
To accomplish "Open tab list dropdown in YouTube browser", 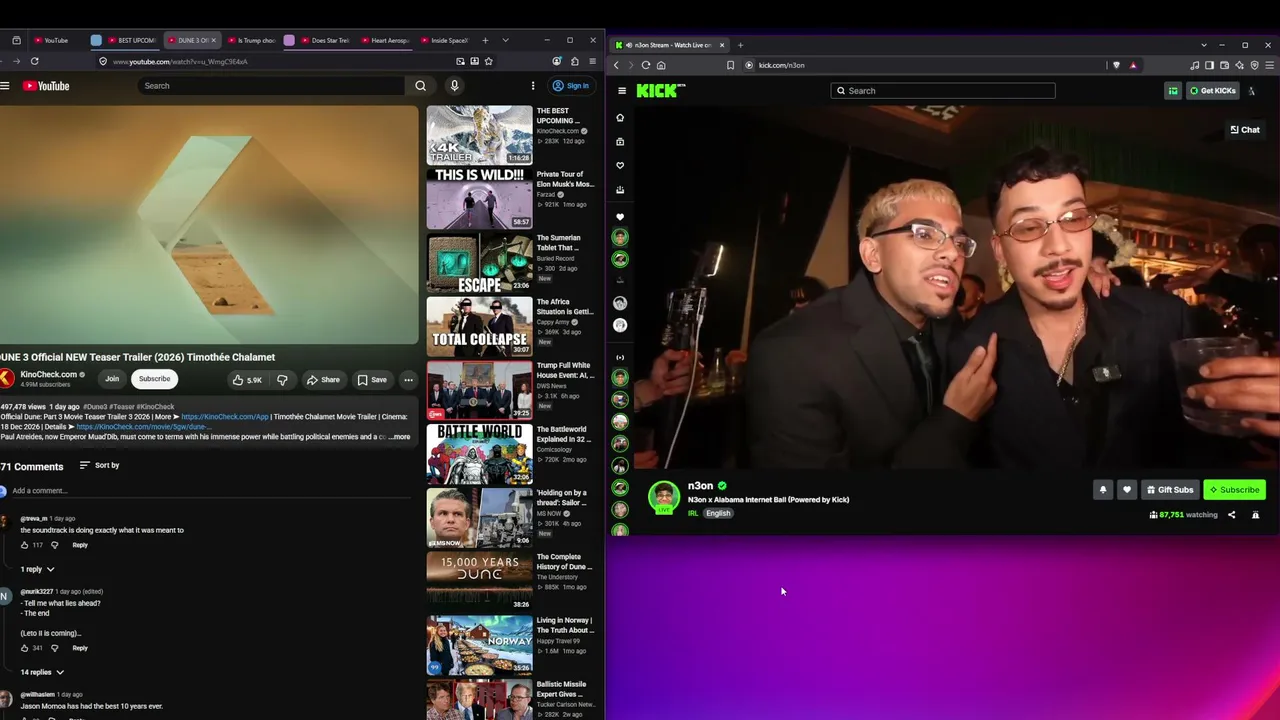I will click(505, 40).
